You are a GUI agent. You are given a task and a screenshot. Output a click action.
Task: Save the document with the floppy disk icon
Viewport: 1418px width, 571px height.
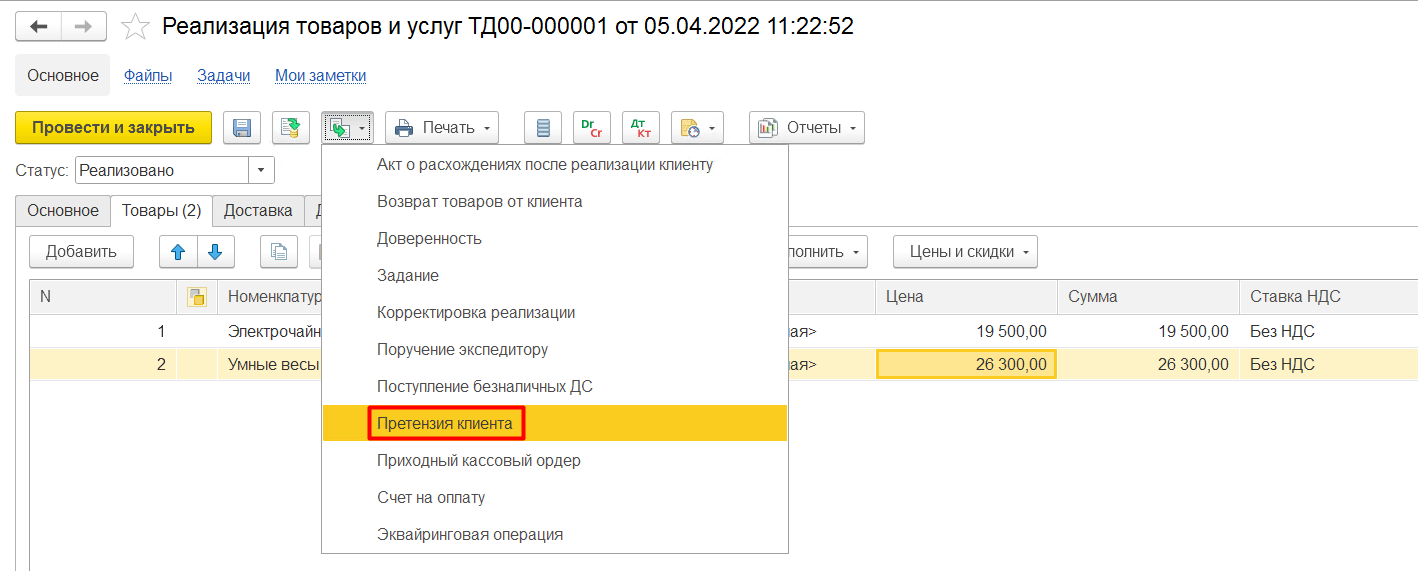coord(241,127)
